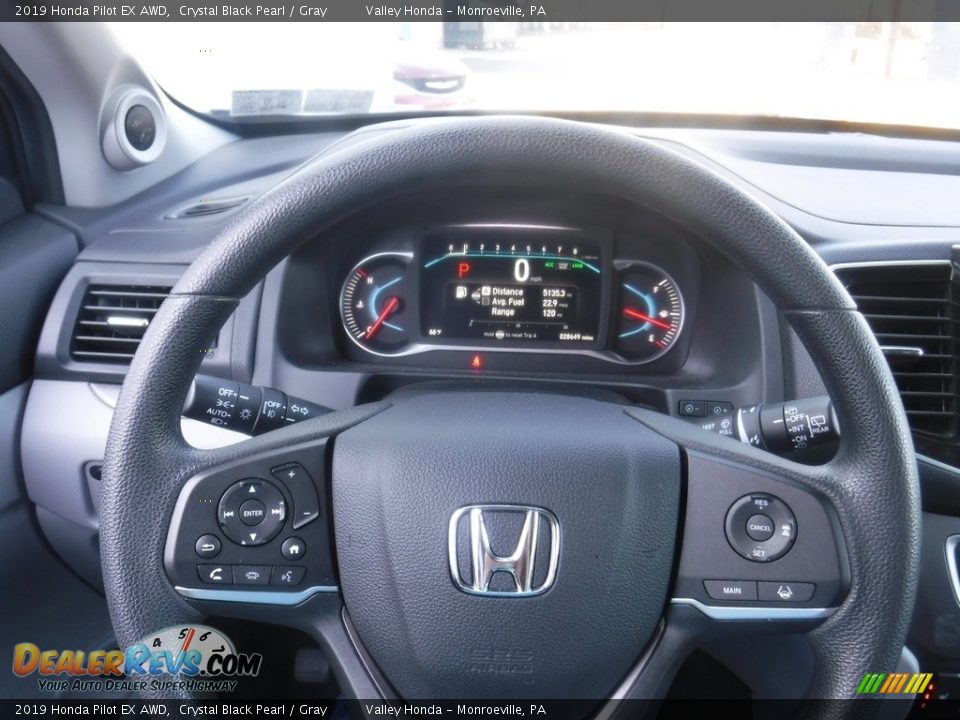Tap the headlight stalk AUTO setting

pyautogui.click(x=217, y=411)
